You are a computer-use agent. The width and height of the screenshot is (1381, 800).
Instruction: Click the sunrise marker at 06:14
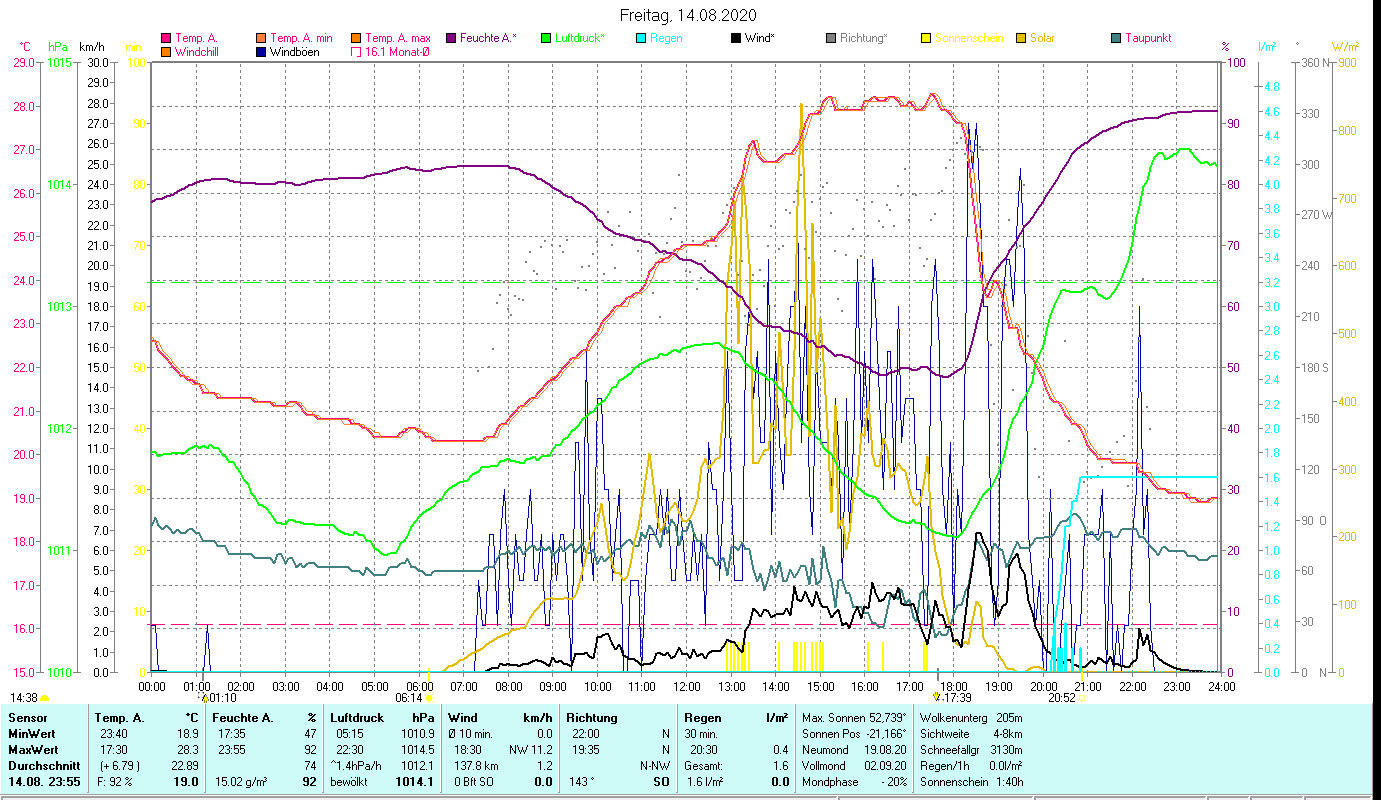point(429,698)
